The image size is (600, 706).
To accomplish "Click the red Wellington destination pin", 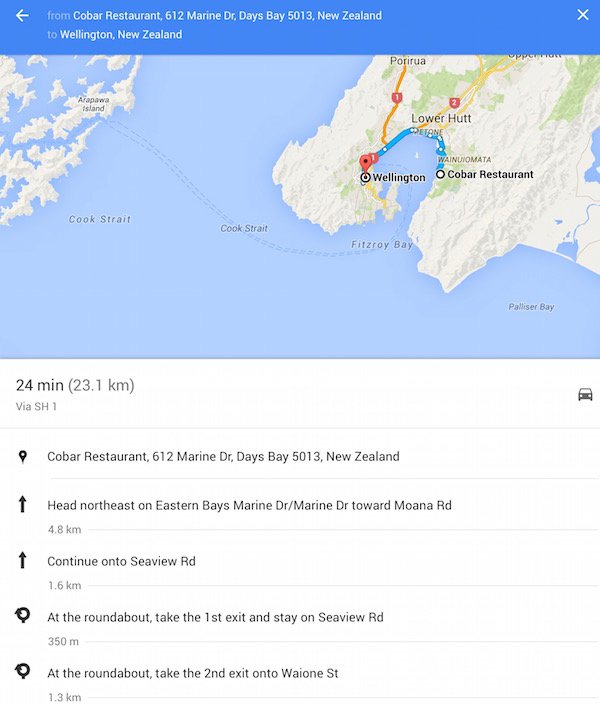I will coord(365,162).
